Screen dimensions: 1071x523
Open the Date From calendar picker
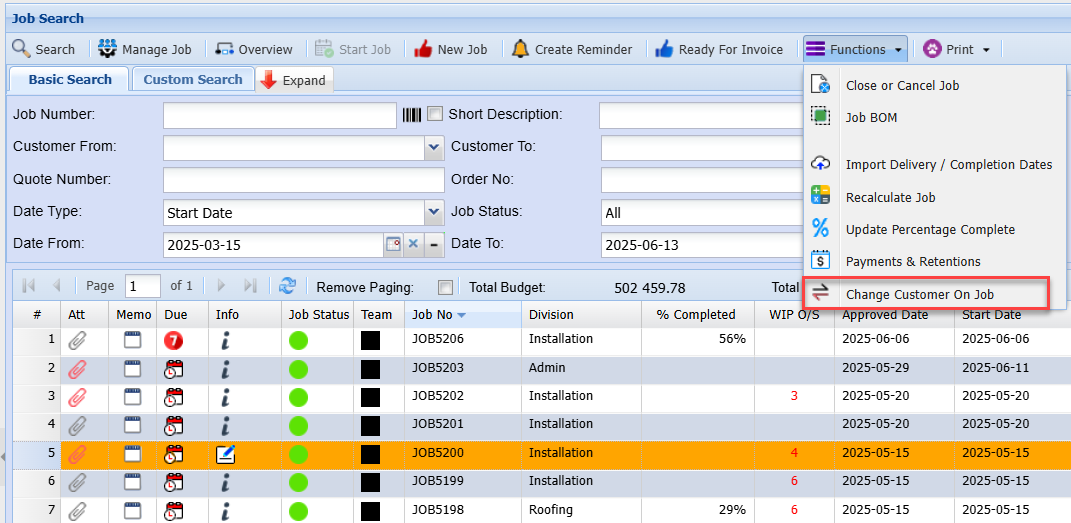392,245
